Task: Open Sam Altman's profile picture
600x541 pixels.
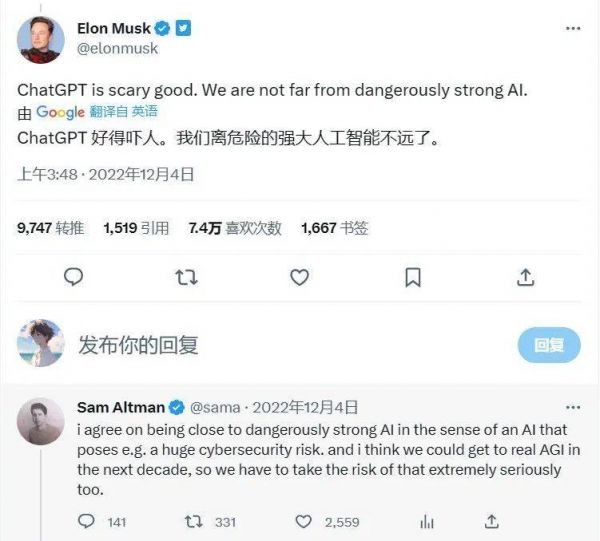Action: point(42,422)
